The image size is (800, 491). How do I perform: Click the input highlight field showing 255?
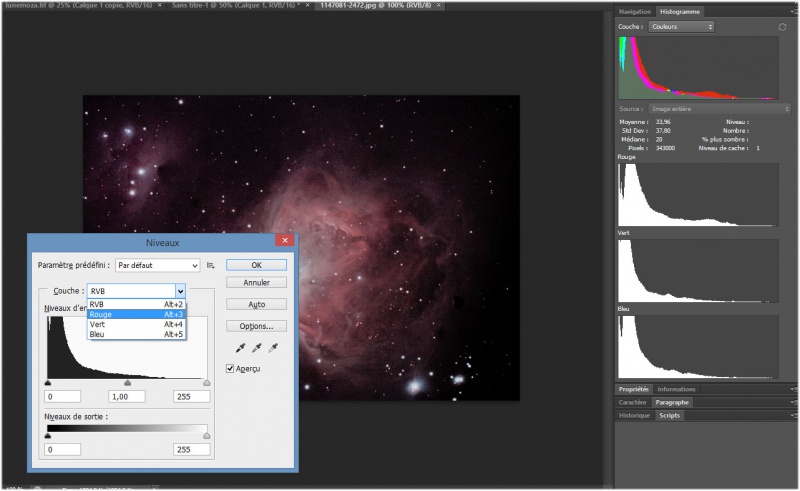(x=191, y=397)
